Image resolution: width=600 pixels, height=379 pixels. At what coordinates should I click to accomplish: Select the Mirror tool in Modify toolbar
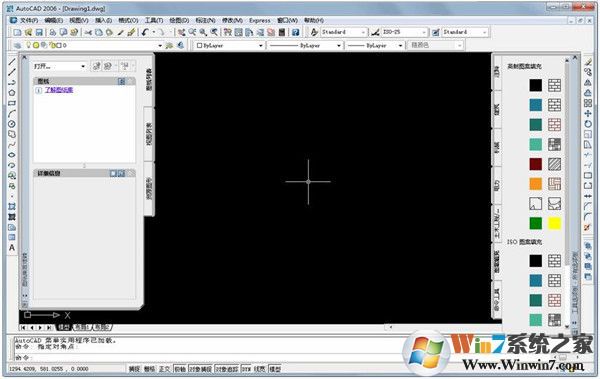(588, 82)
